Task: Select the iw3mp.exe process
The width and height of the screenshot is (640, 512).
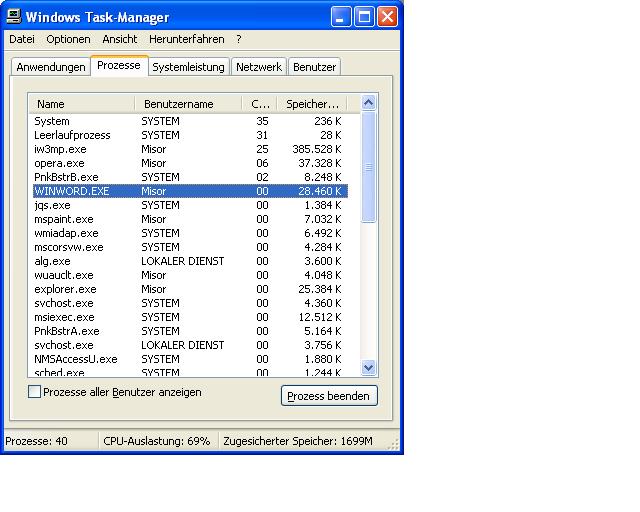Action: point(190,149)
